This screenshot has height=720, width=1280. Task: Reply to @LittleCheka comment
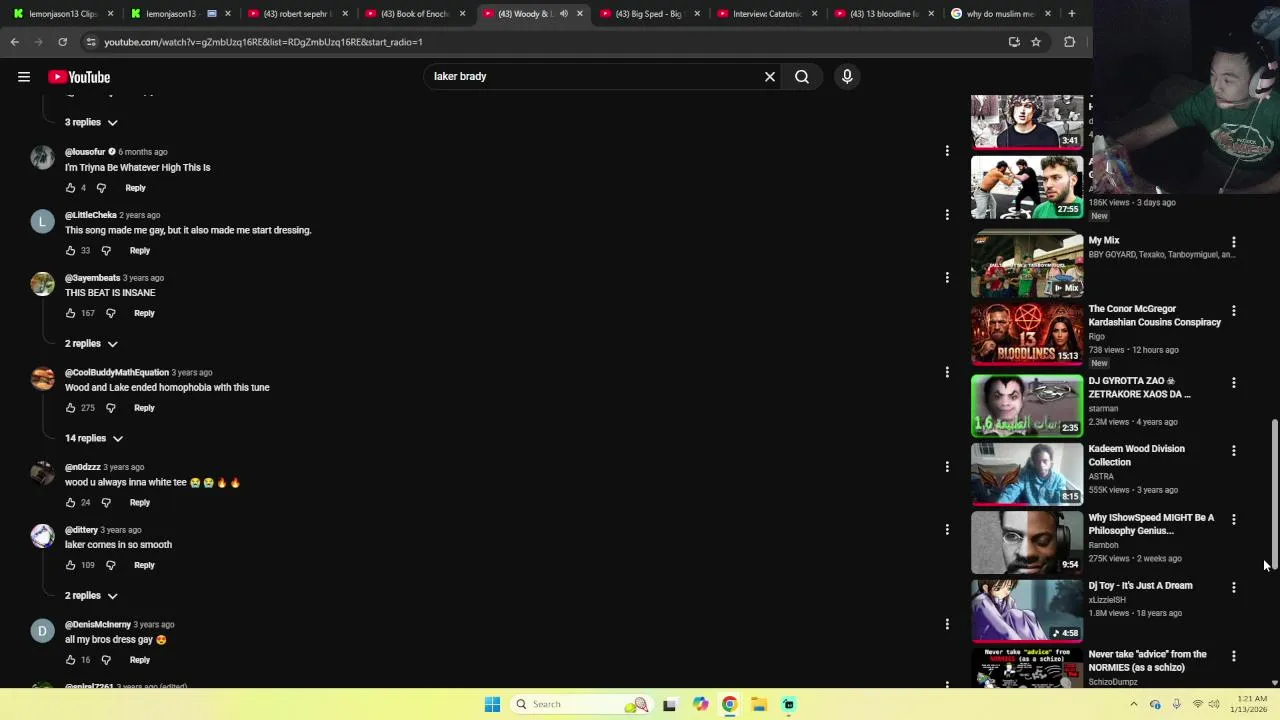140,251
